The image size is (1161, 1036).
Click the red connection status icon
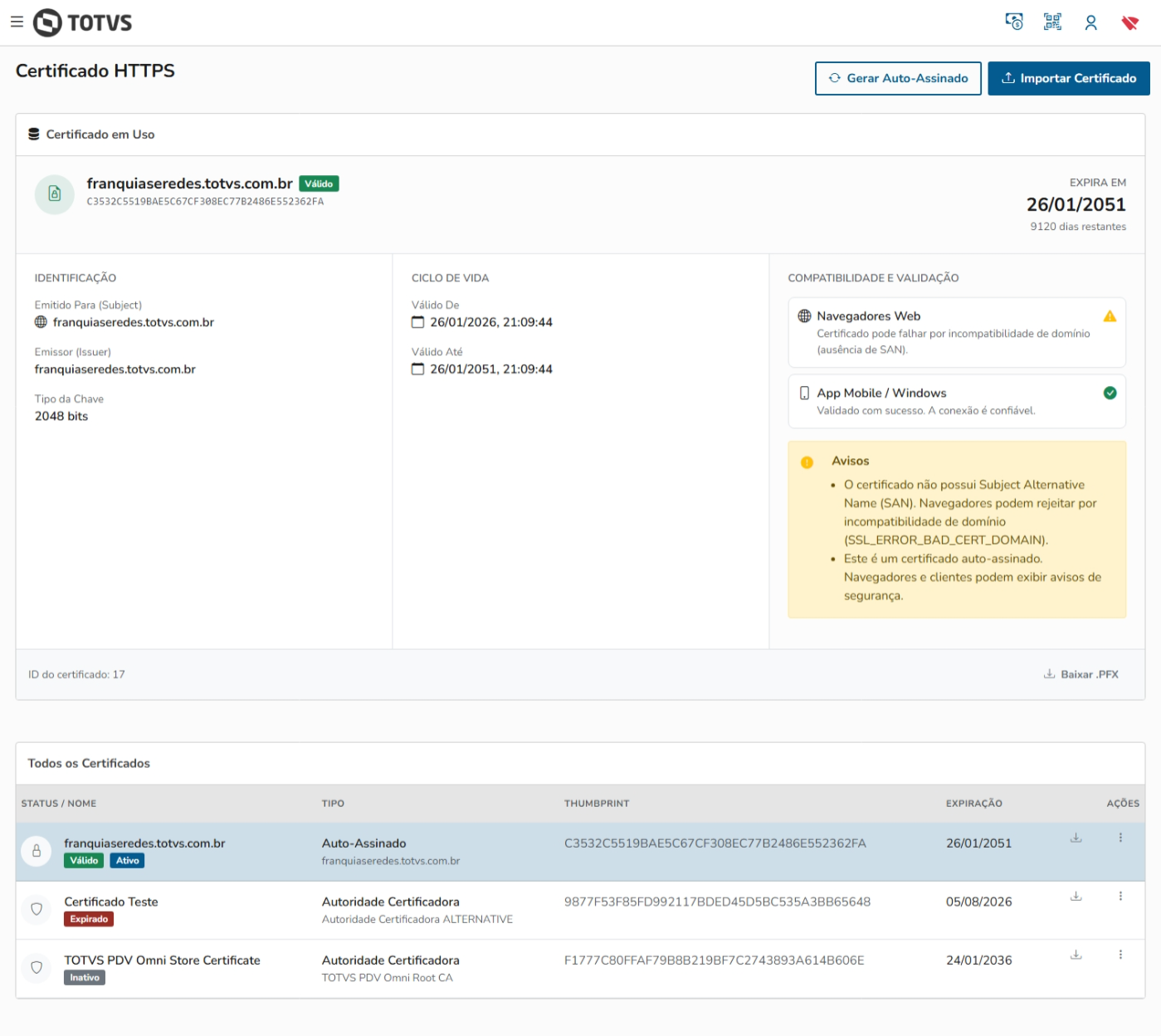1129,22
